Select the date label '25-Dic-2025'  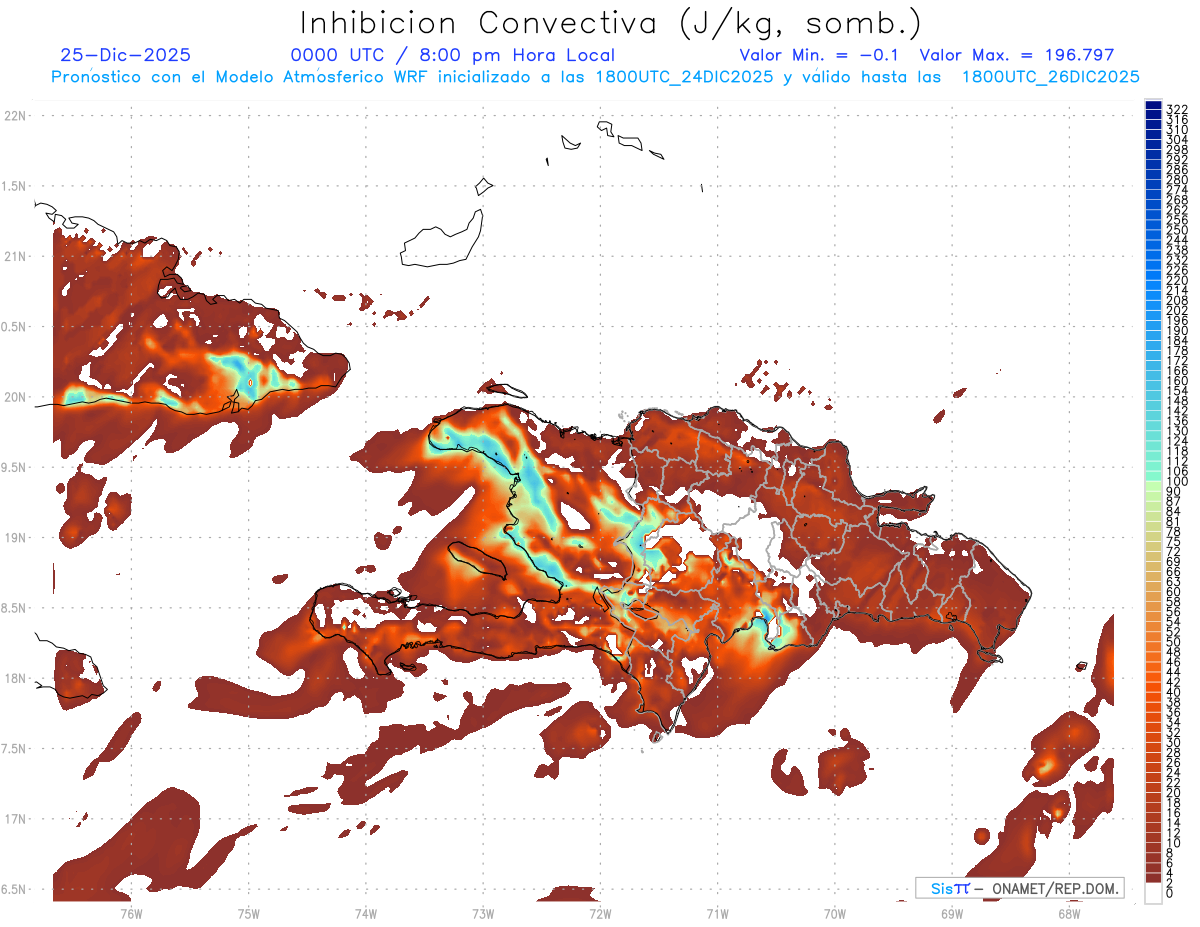[x=125, y=56]
